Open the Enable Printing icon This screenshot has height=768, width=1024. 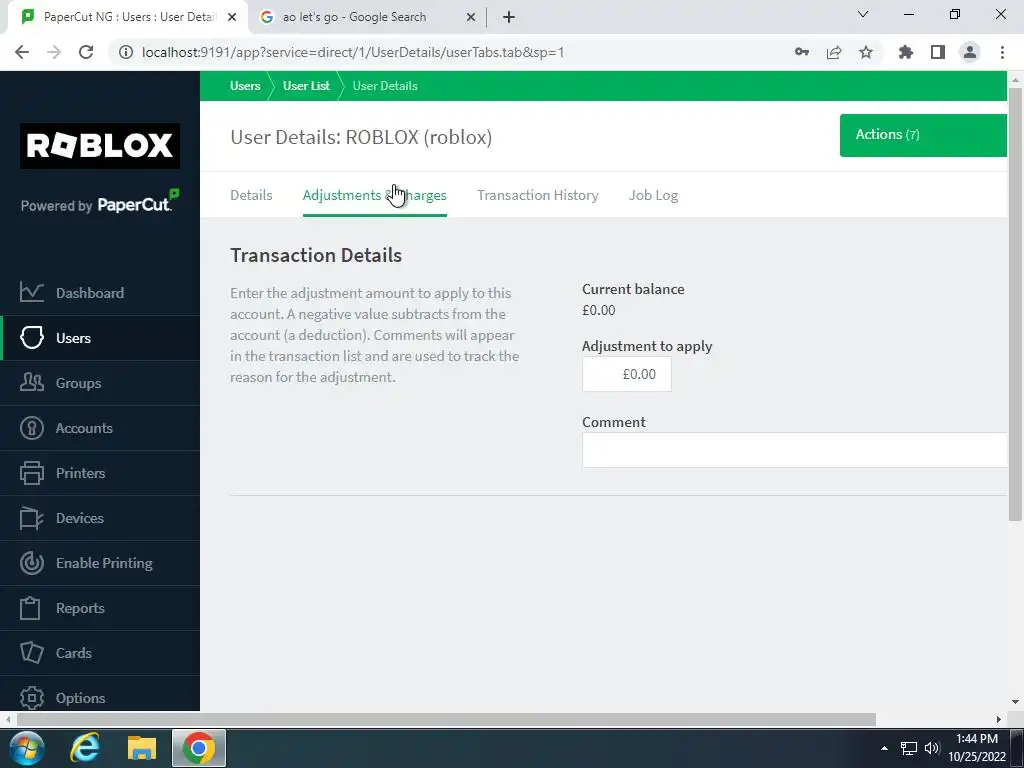point(31,563)
